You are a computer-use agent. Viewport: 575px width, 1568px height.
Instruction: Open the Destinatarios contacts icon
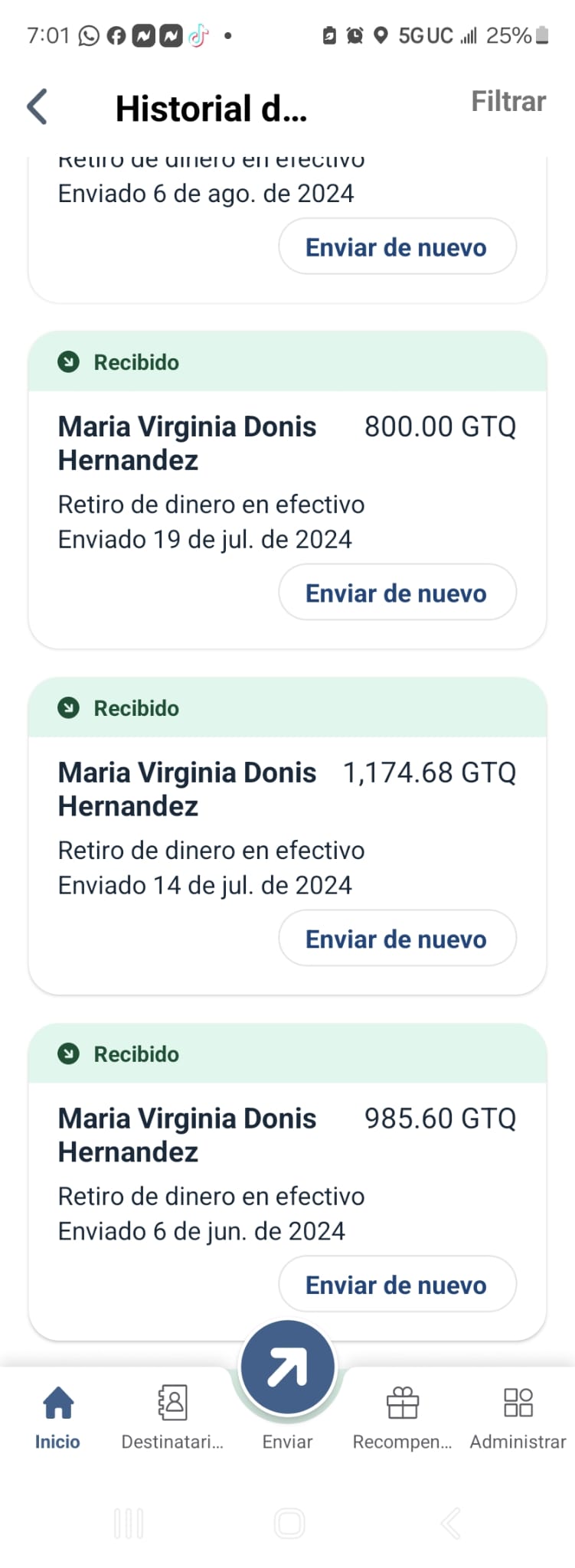coord(172,1403)
